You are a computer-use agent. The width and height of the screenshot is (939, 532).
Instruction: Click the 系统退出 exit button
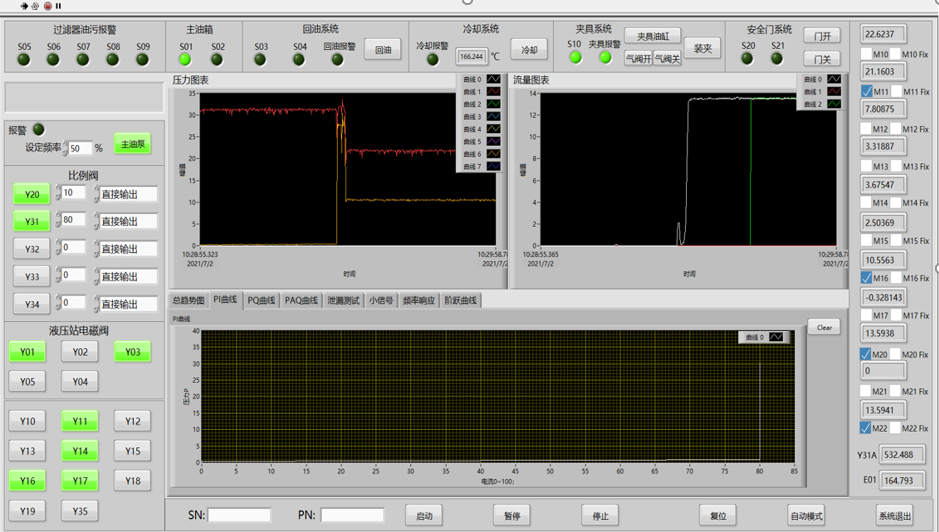point(895,516)
